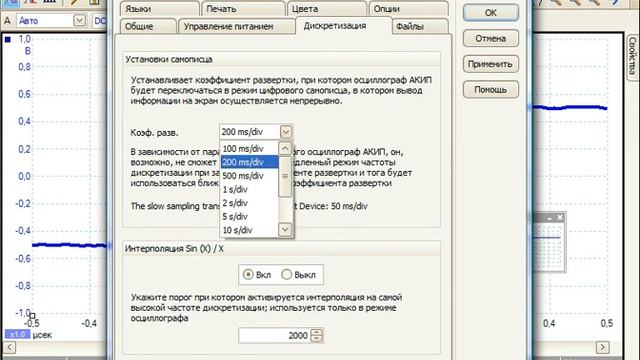Turn interpolation on with Вкл
640x360 pixels.
(257, 275)
